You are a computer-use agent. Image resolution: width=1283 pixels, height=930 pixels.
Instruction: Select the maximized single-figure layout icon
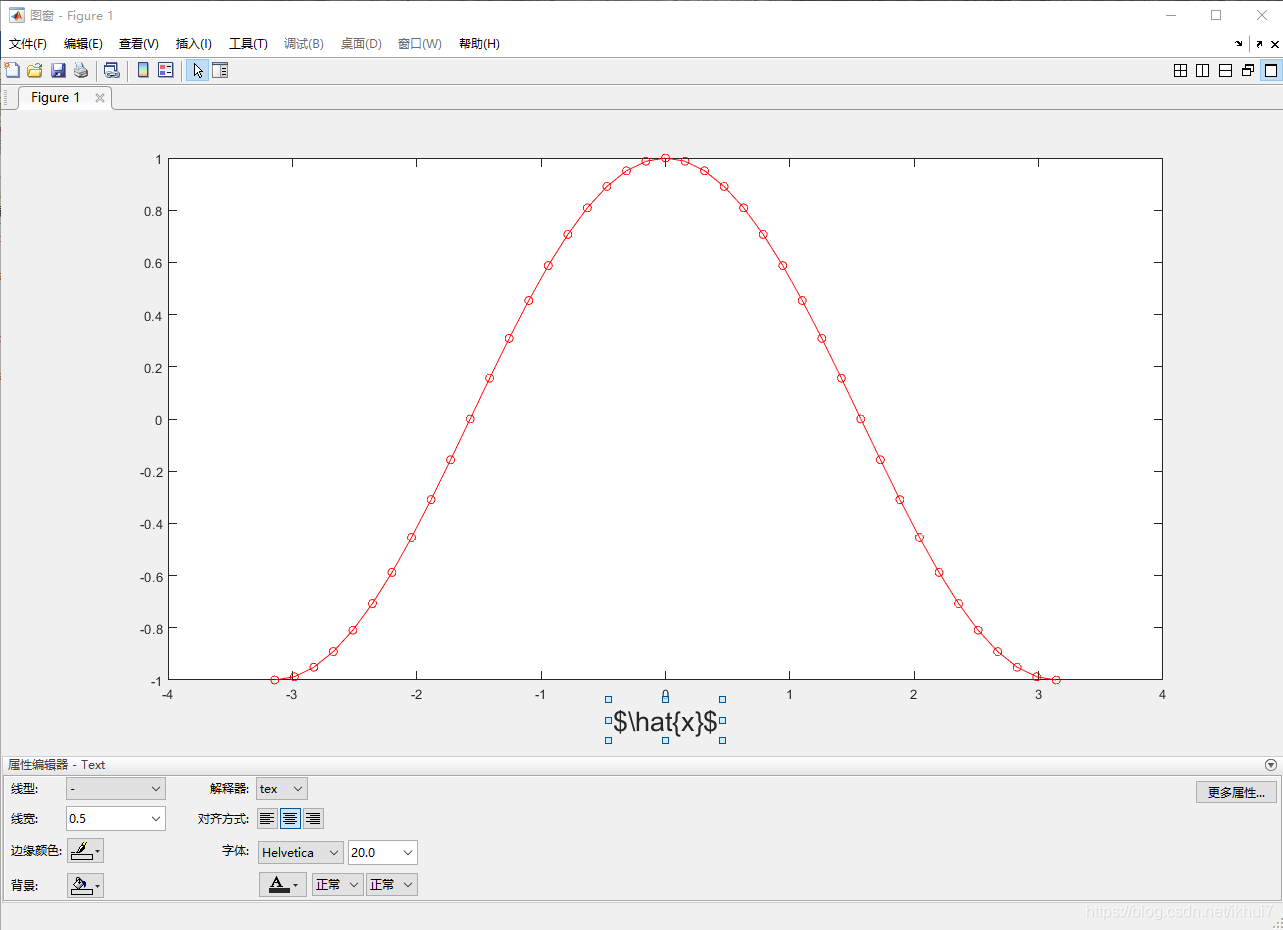(1271, 70)
